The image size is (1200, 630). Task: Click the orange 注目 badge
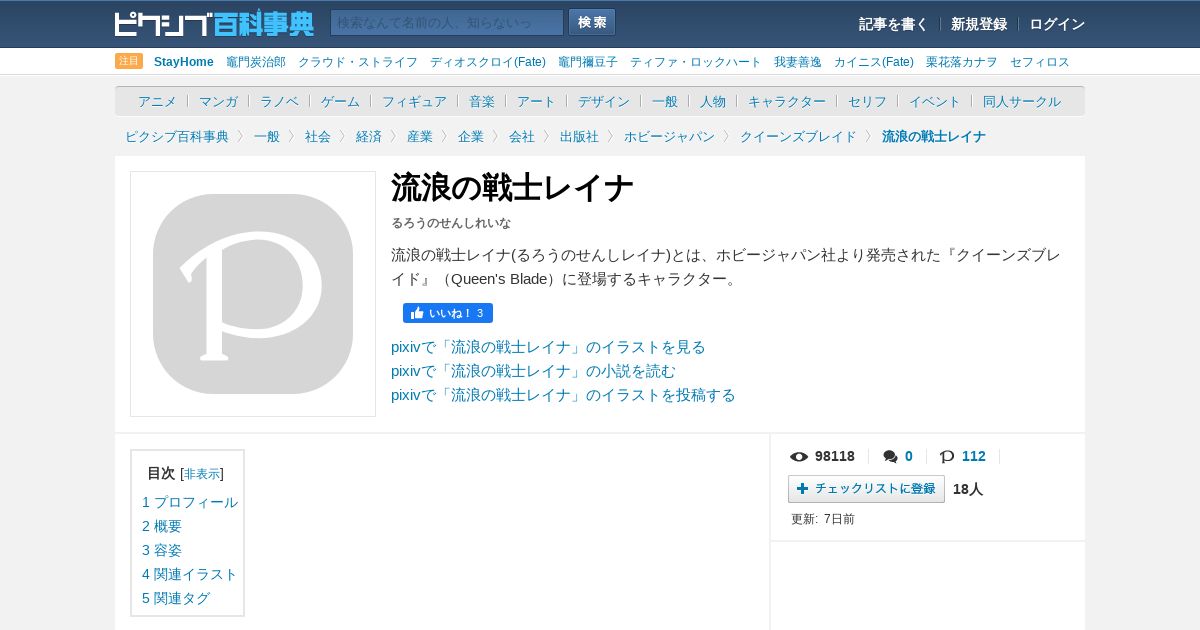pyautogui.click(x=129, y=61)
